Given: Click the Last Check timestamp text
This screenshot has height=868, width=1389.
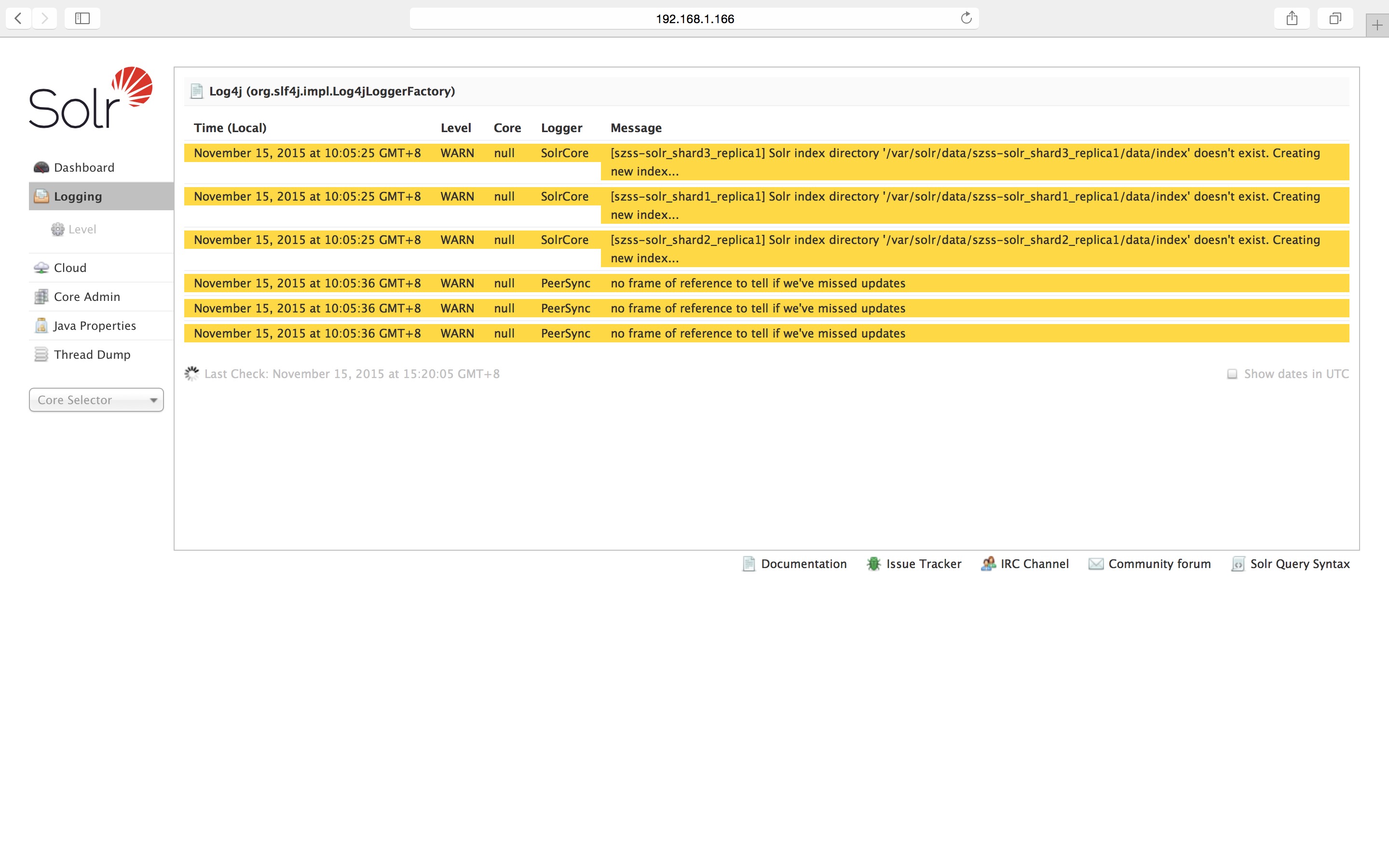Looking at the screenshot, I should pos(352,374).
